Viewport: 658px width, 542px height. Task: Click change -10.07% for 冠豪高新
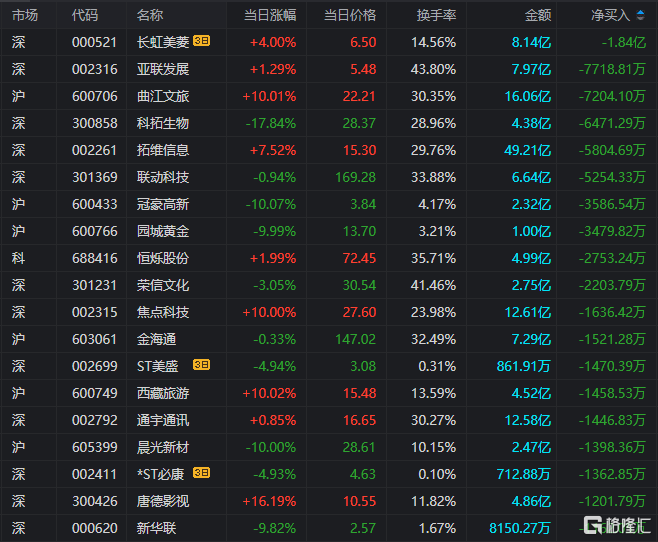(271, 204)
